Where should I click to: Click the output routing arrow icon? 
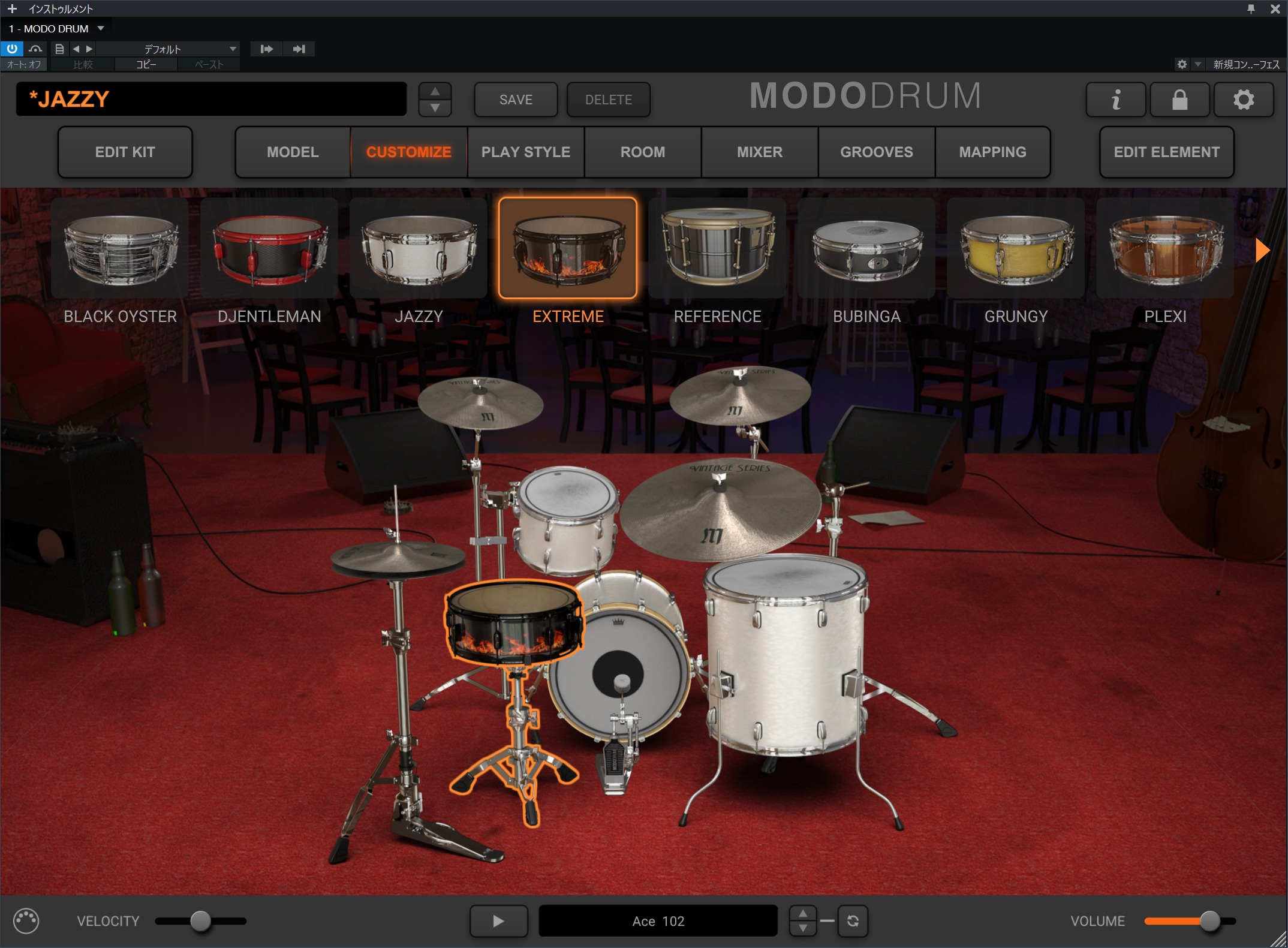tap(299, 49)
